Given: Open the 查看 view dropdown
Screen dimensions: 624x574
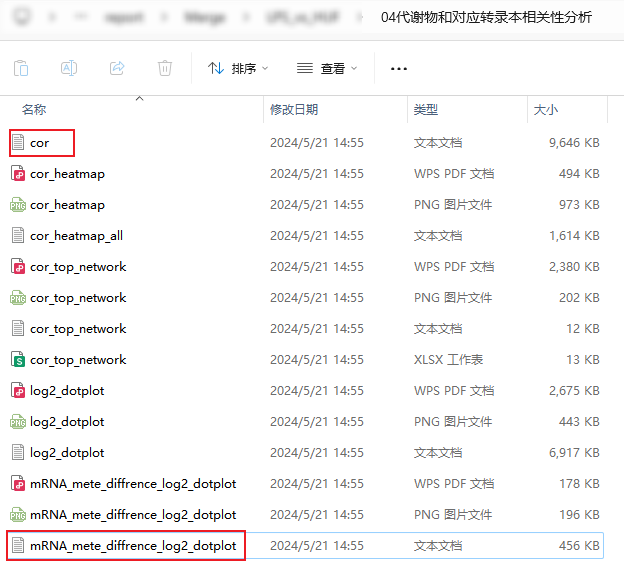Looking at the screenshot, I should click(327, 68).
